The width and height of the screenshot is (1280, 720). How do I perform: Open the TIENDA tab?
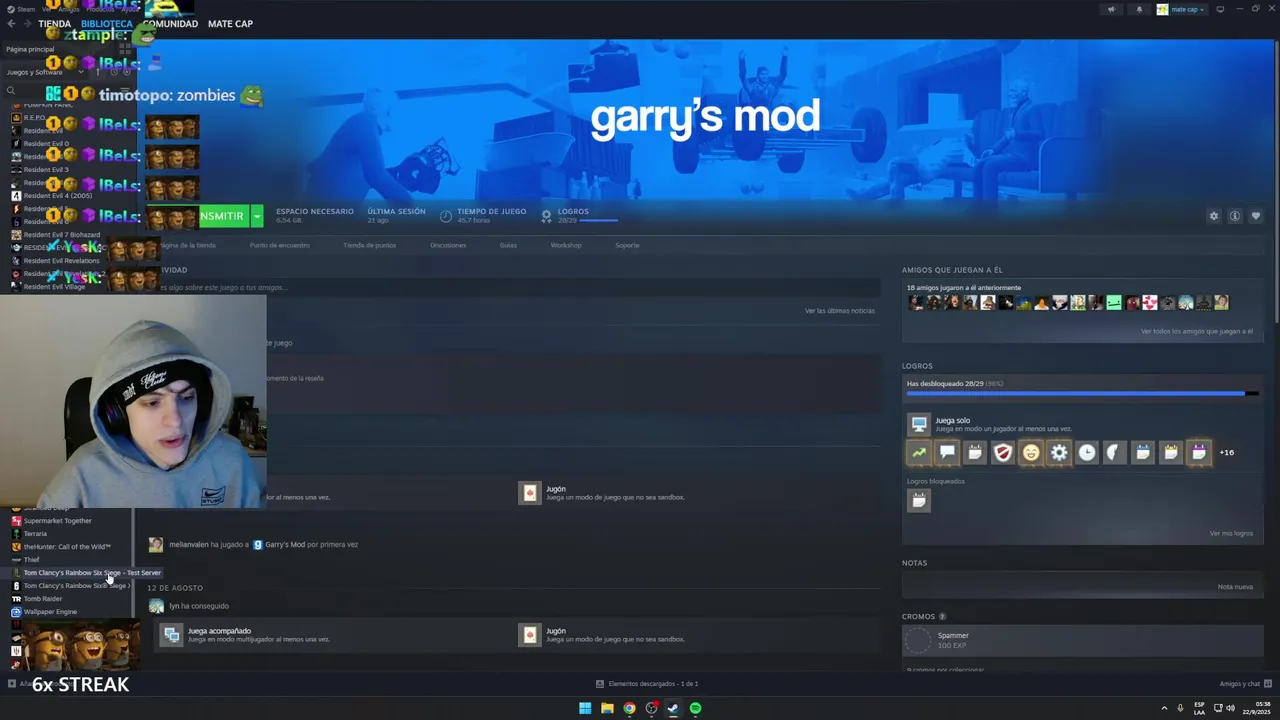click(x=55, y=23)
